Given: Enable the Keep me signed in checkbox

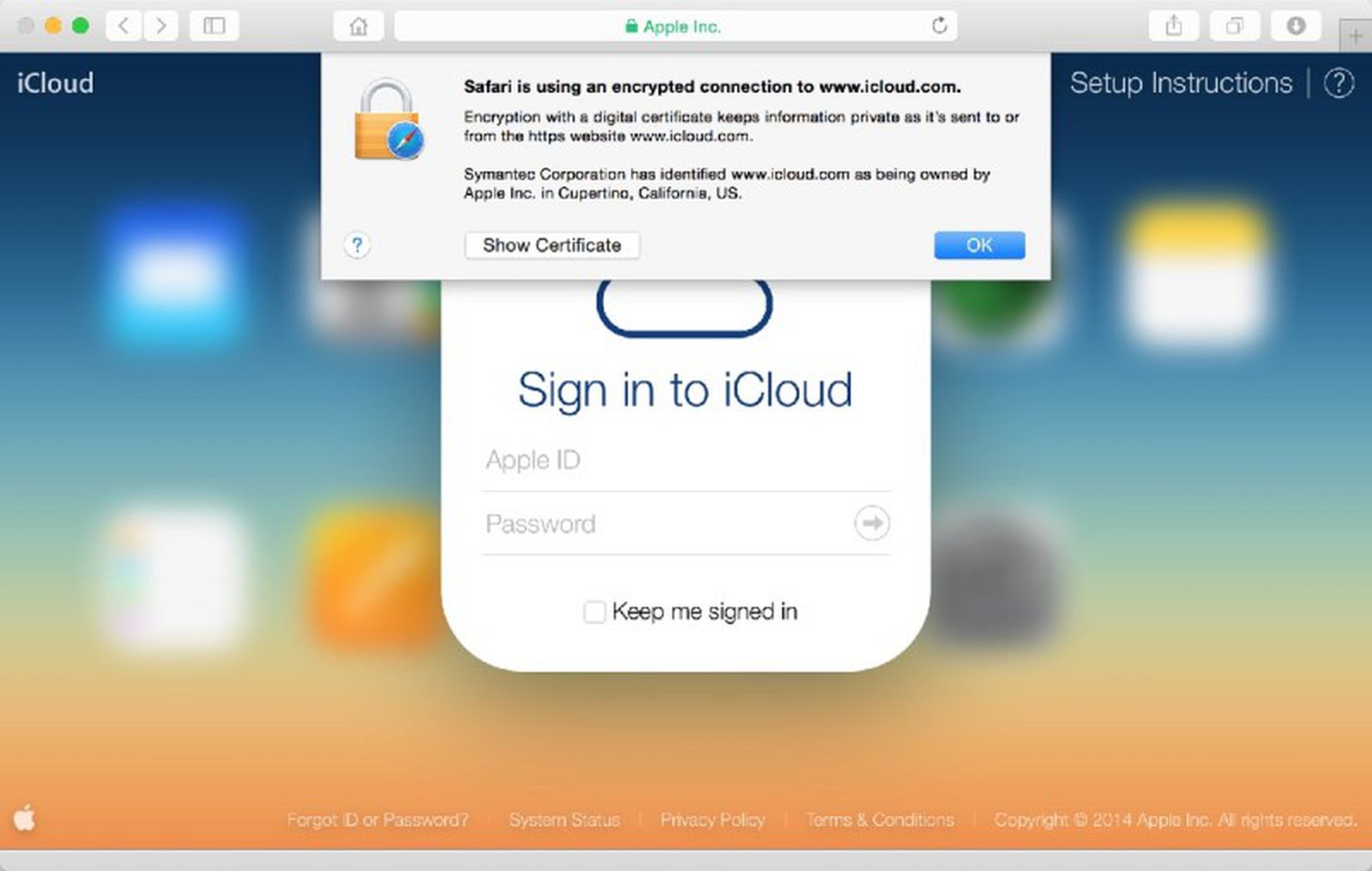Looking at the screenshot, I should [594, 612].
